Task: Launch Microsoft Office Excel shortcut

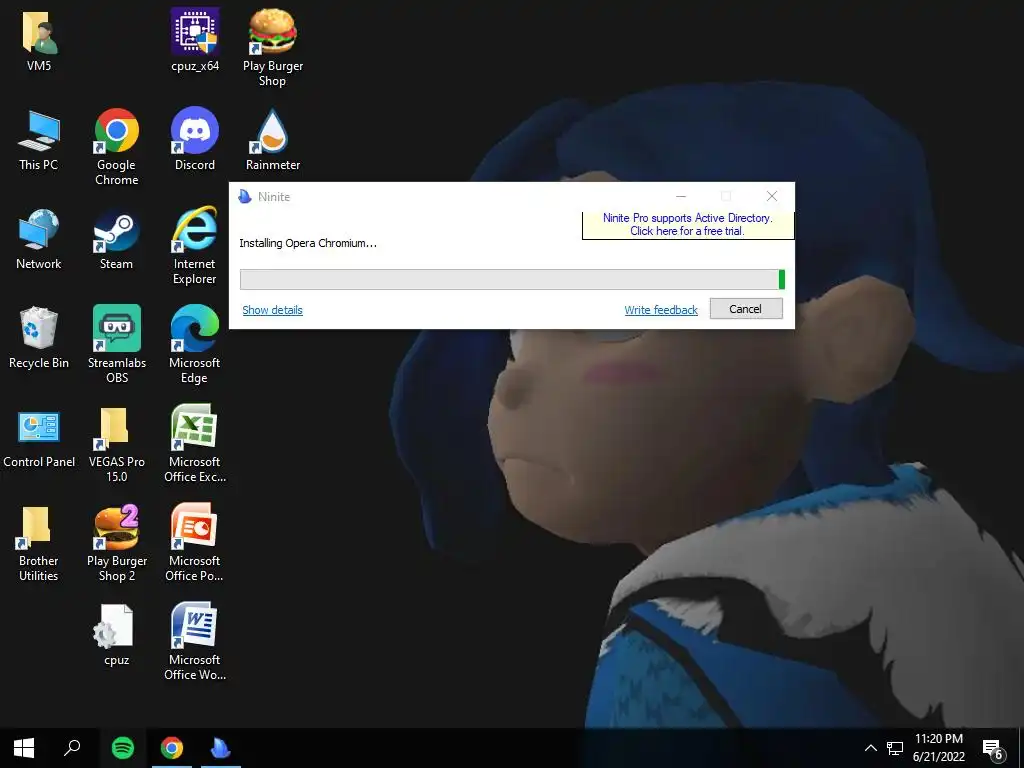Action: click(195, 444)
